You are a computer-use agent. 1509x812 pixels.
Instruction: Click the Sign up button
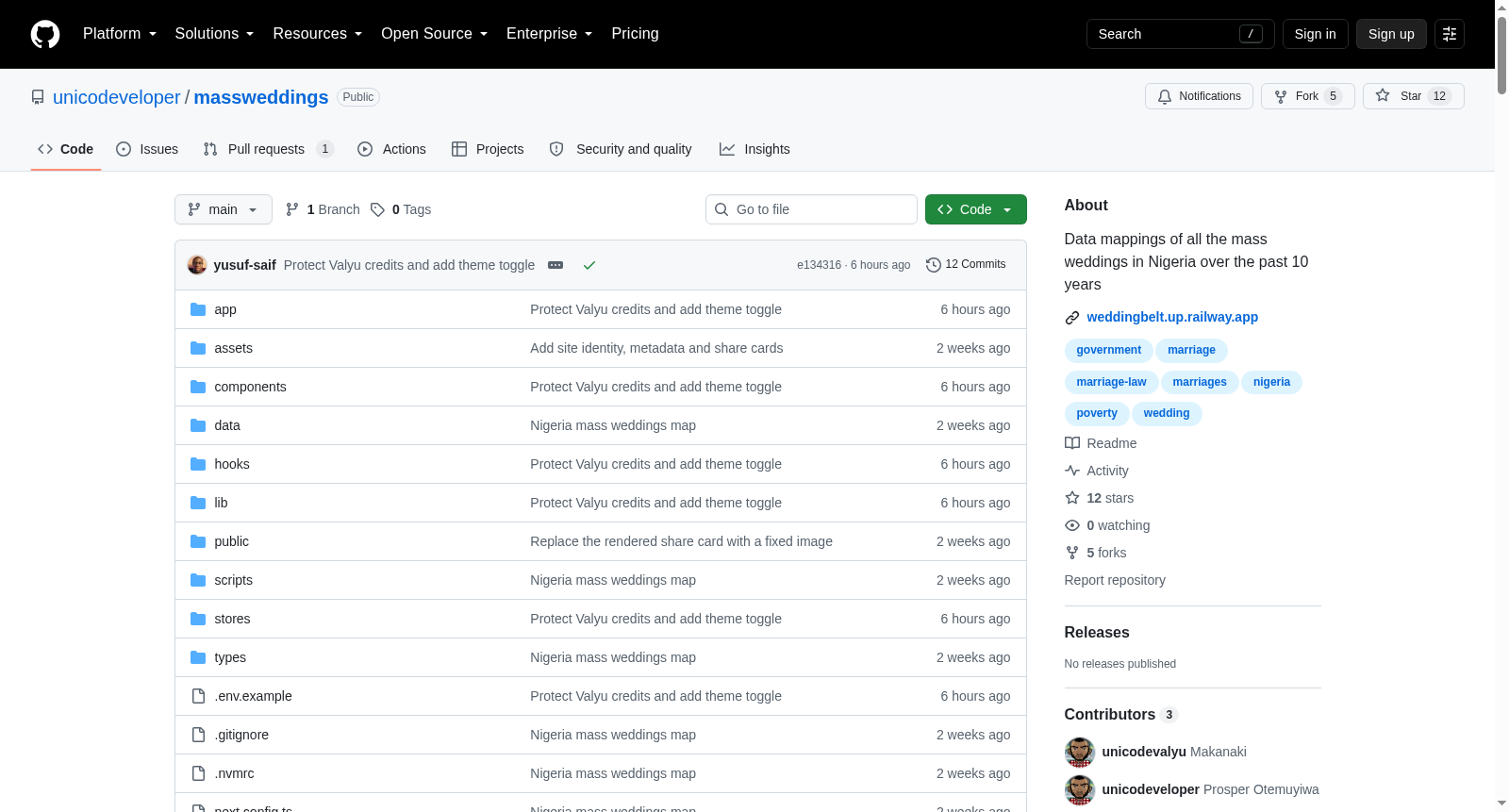point(1391,34)
